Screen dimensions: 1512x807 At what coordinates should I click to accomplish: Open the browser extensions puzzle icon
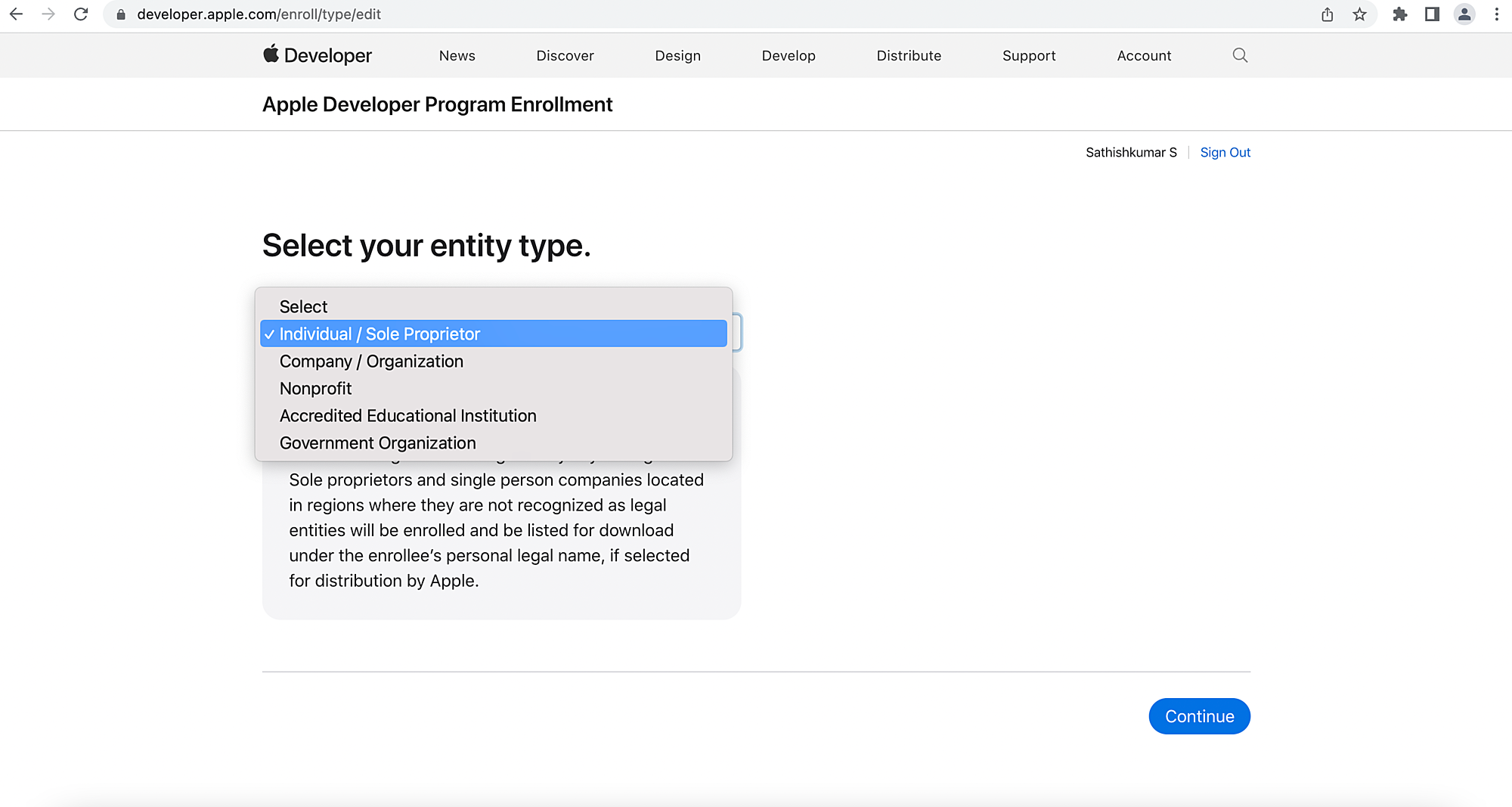[1400, 14]
